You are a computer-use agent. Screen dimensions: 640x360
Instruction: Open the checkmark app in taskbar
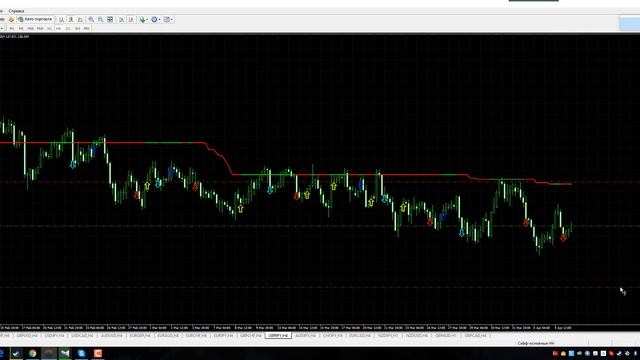point(16,353)
